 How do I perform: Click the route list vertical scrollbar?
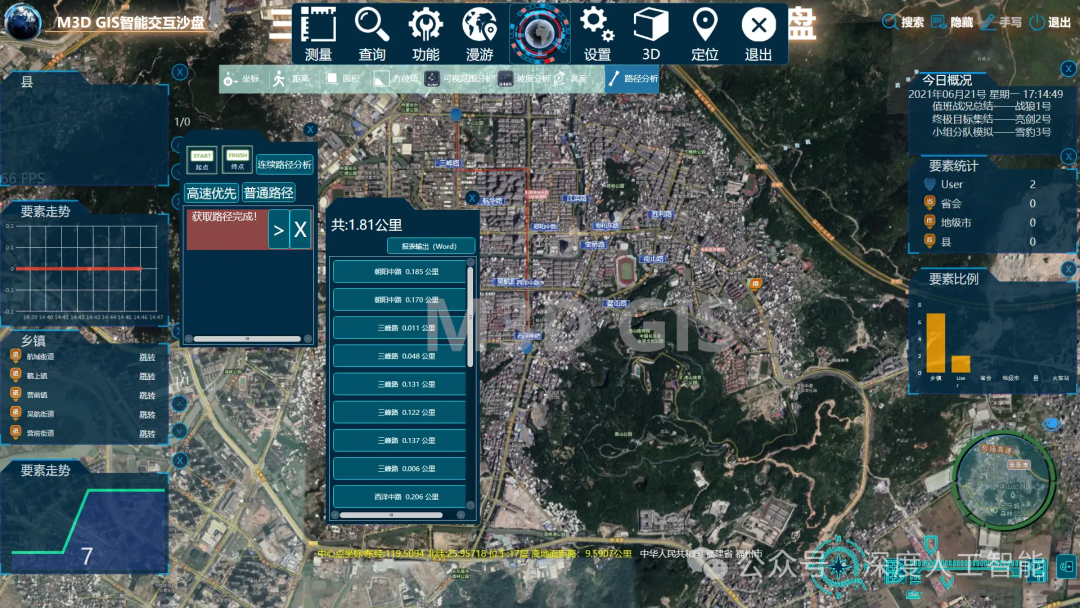[471, 317]
